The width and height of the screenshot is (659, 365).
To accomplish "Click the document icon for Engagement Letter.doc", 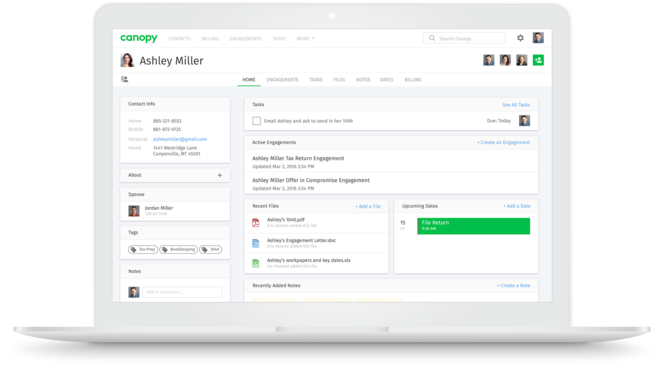I will pos(256,243).
